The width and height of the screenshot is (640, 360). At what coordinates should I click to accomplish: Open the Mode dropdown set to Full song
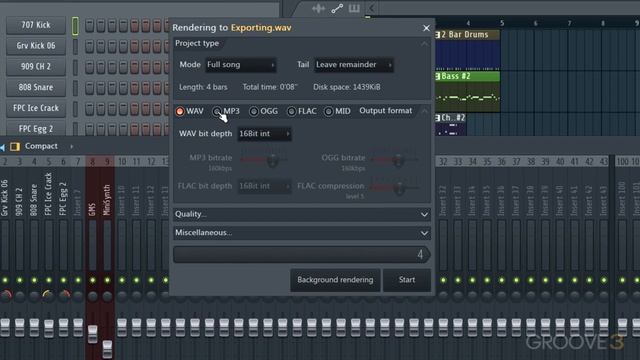coord(240,64)
